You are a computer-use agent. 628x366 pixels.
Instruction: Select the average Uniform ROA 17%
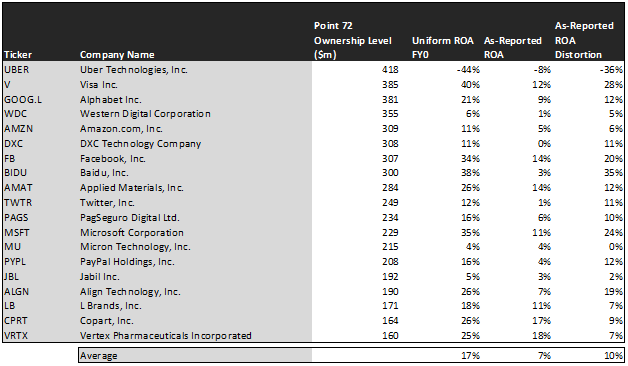point(470,356)
